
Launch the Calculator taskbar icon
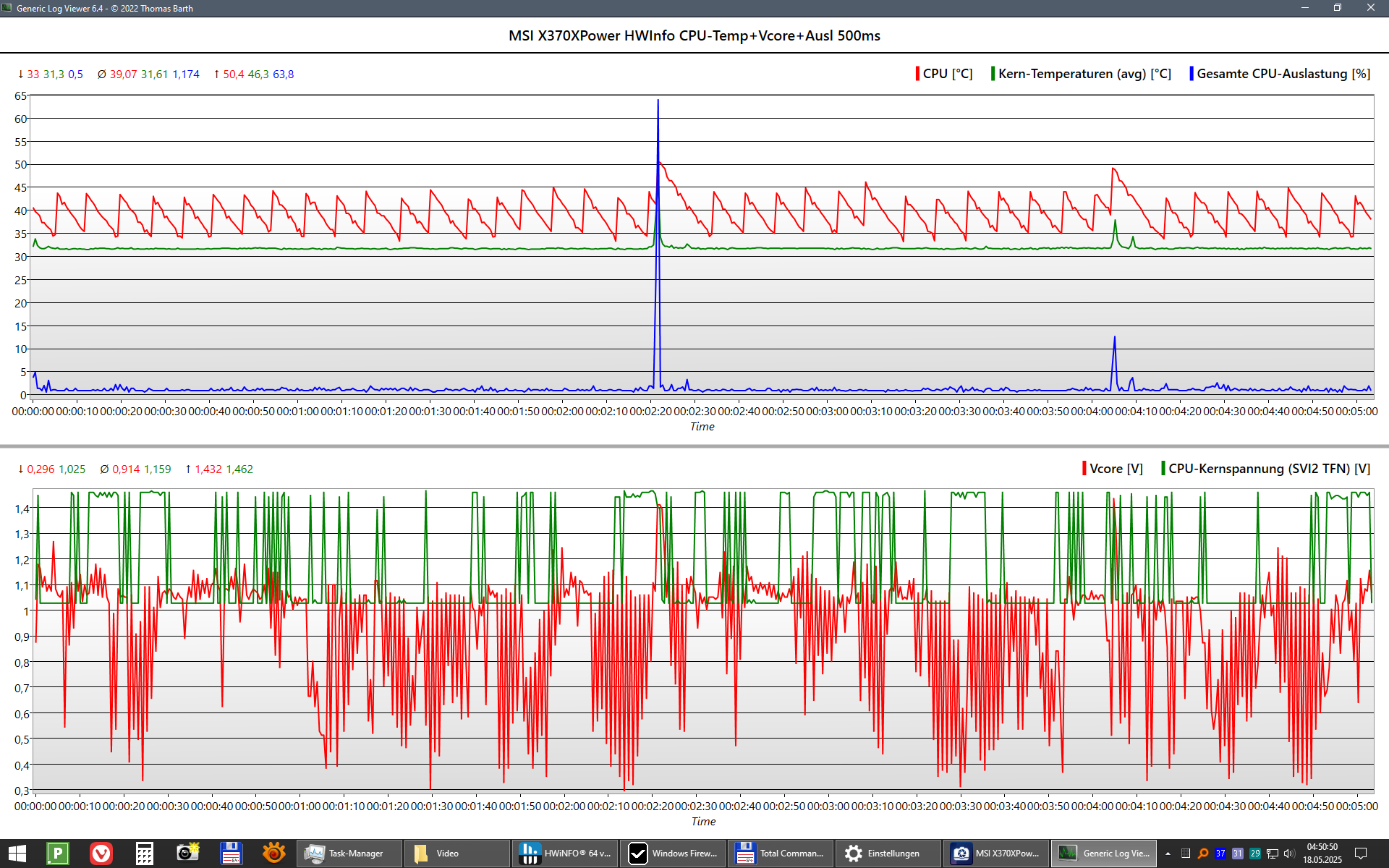[x=144, y=854]
